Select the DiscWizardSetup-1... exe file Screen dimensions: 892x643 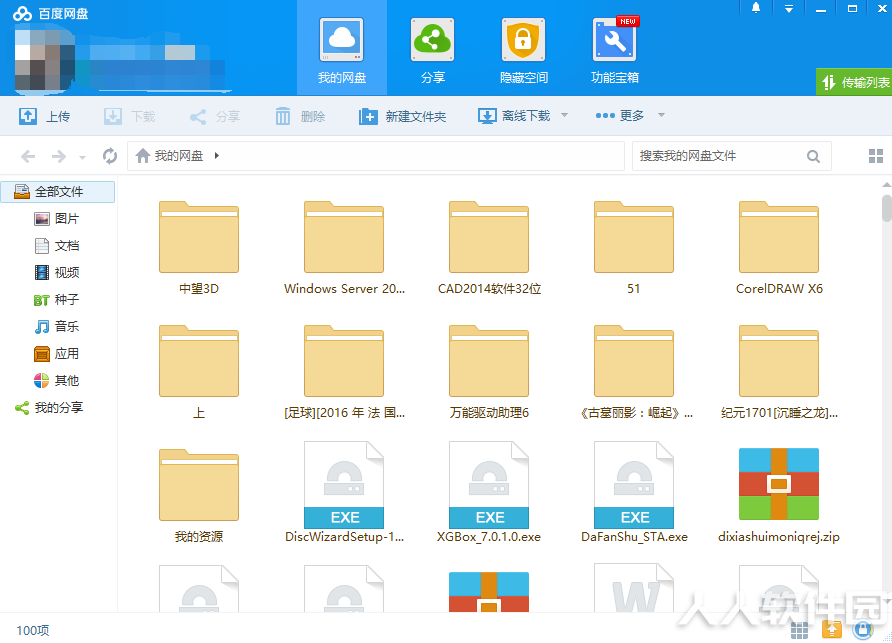click(x=344, y=493)
